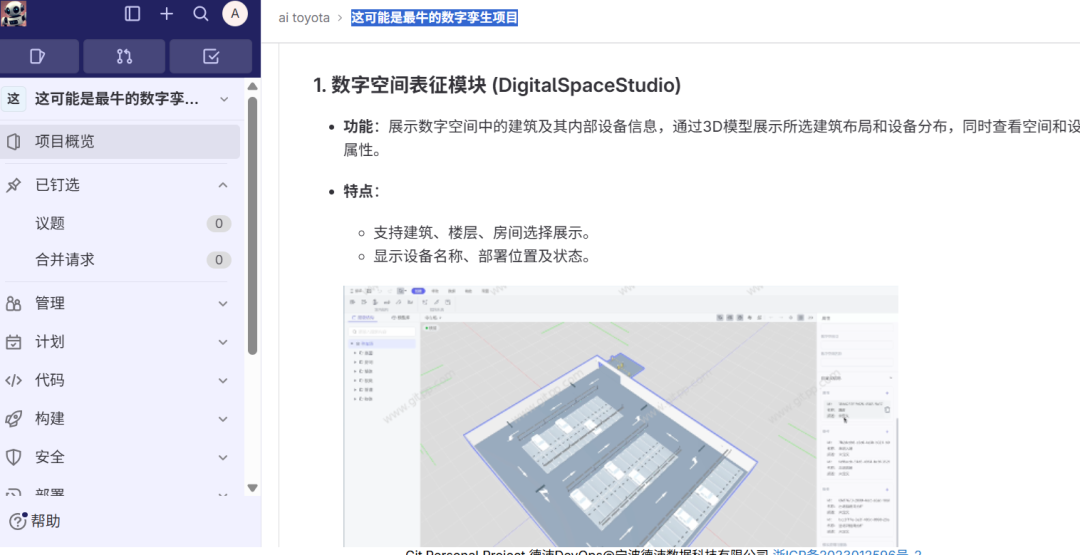Open the DigitalSpaceStudio screenshot image
Image resolution: width=1080 pixels, height=555 pixels.
pyautogui.click(x=621, y=416)
